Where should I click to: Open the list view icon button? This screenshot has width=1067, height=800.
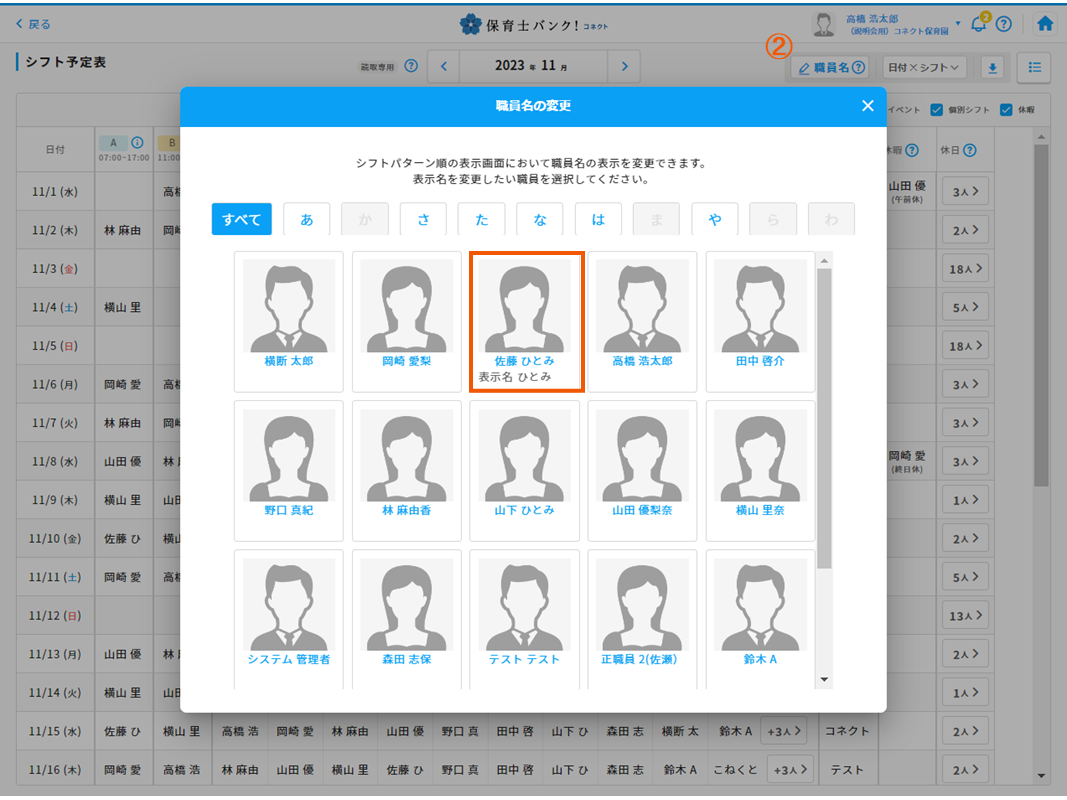pos(1034,68)
